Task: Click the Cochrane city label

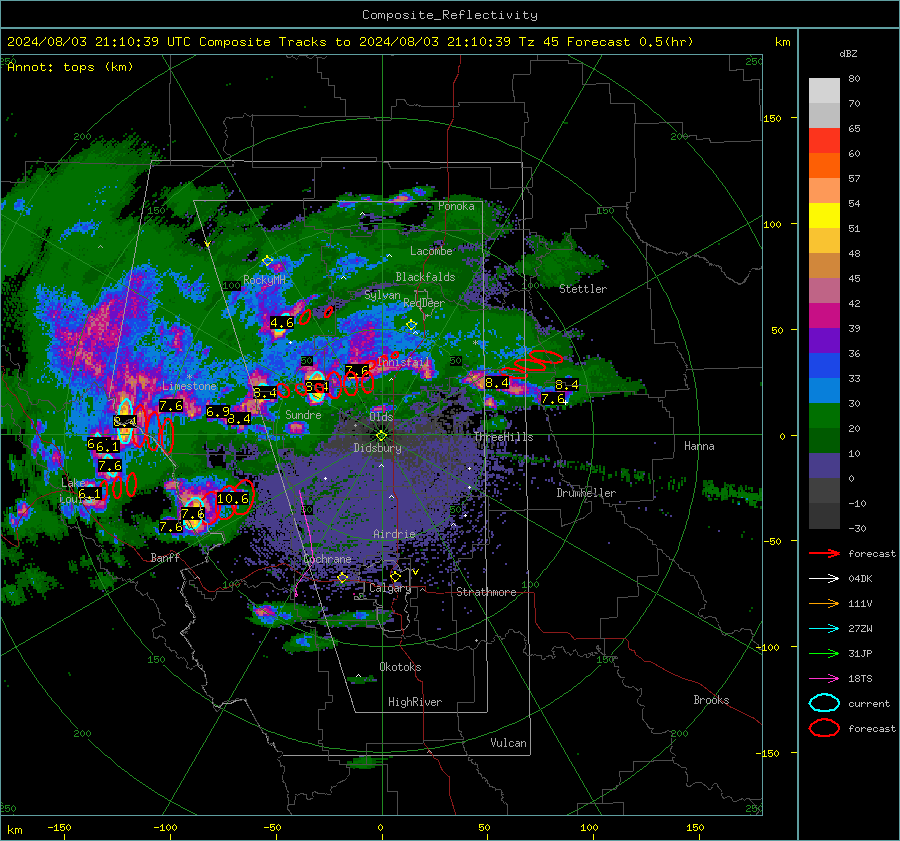Action: [x=327, y=559]
